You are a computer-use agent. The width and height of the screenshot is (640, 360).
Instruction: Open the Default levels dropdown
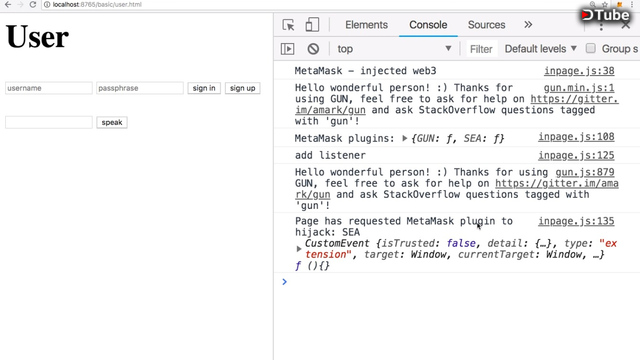540,49
